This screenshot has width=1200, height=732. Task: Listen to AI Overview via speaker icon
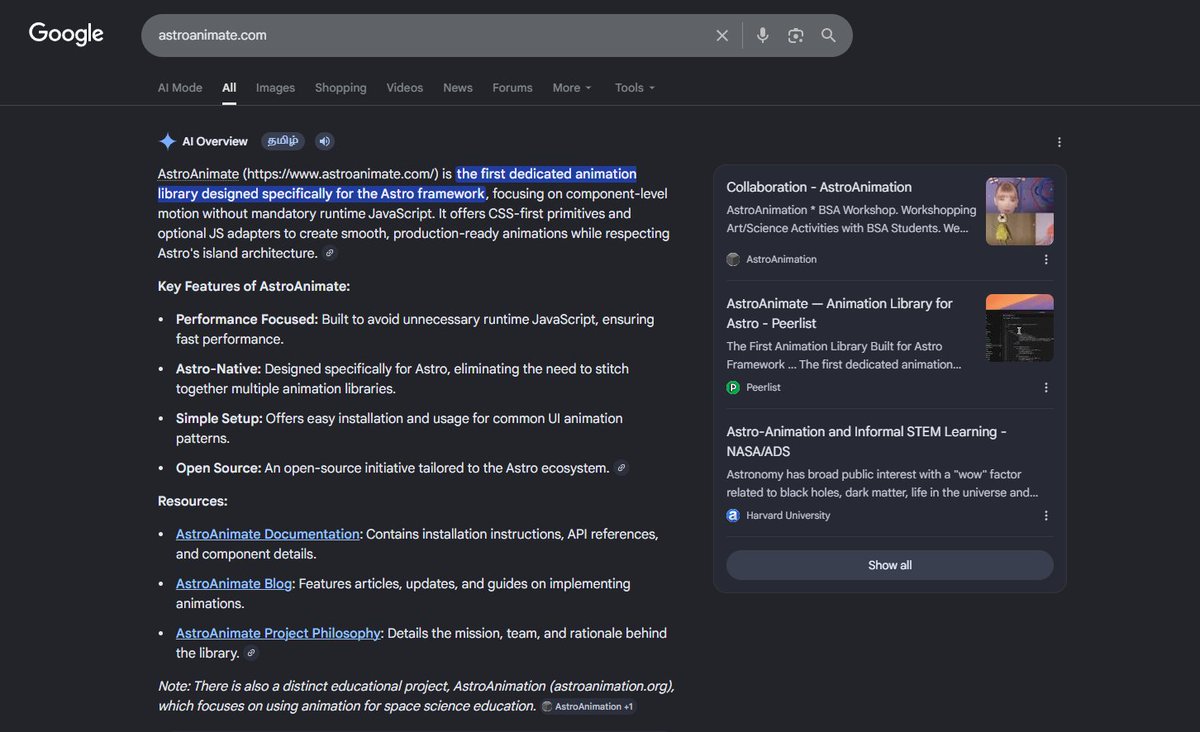point(324,141)
